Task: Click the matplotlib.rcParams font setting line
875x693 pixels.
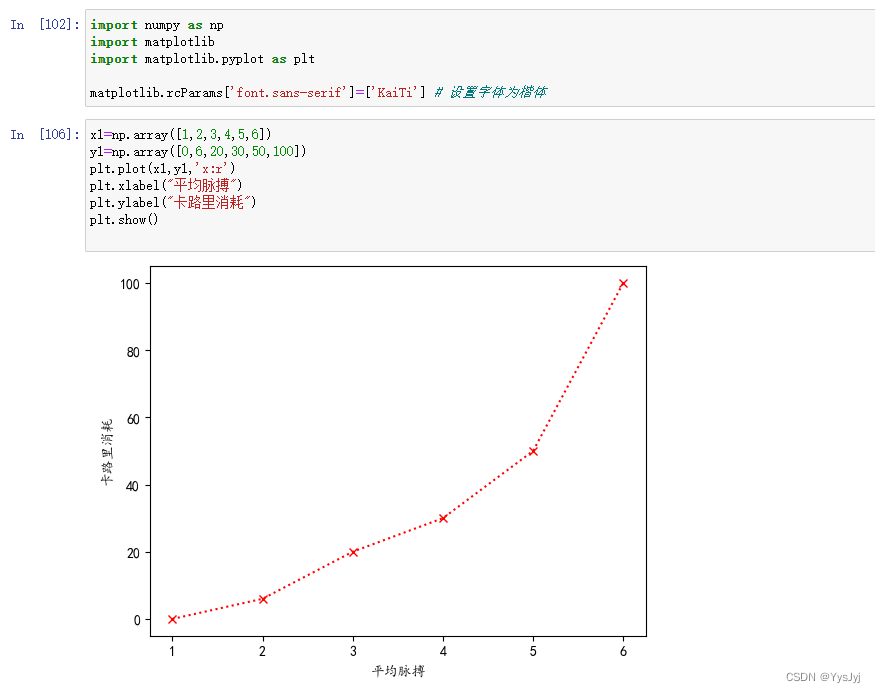Action: (x=319, y=92)
